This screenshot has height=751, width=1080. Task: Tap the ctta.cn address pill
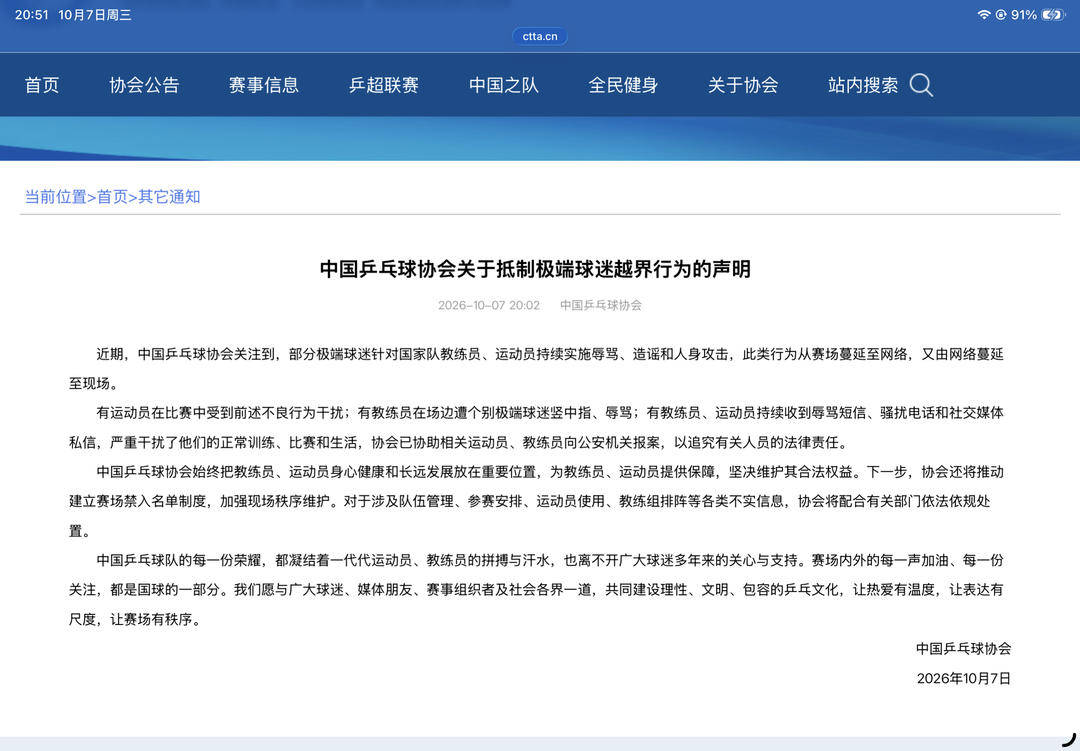(539, 36)
